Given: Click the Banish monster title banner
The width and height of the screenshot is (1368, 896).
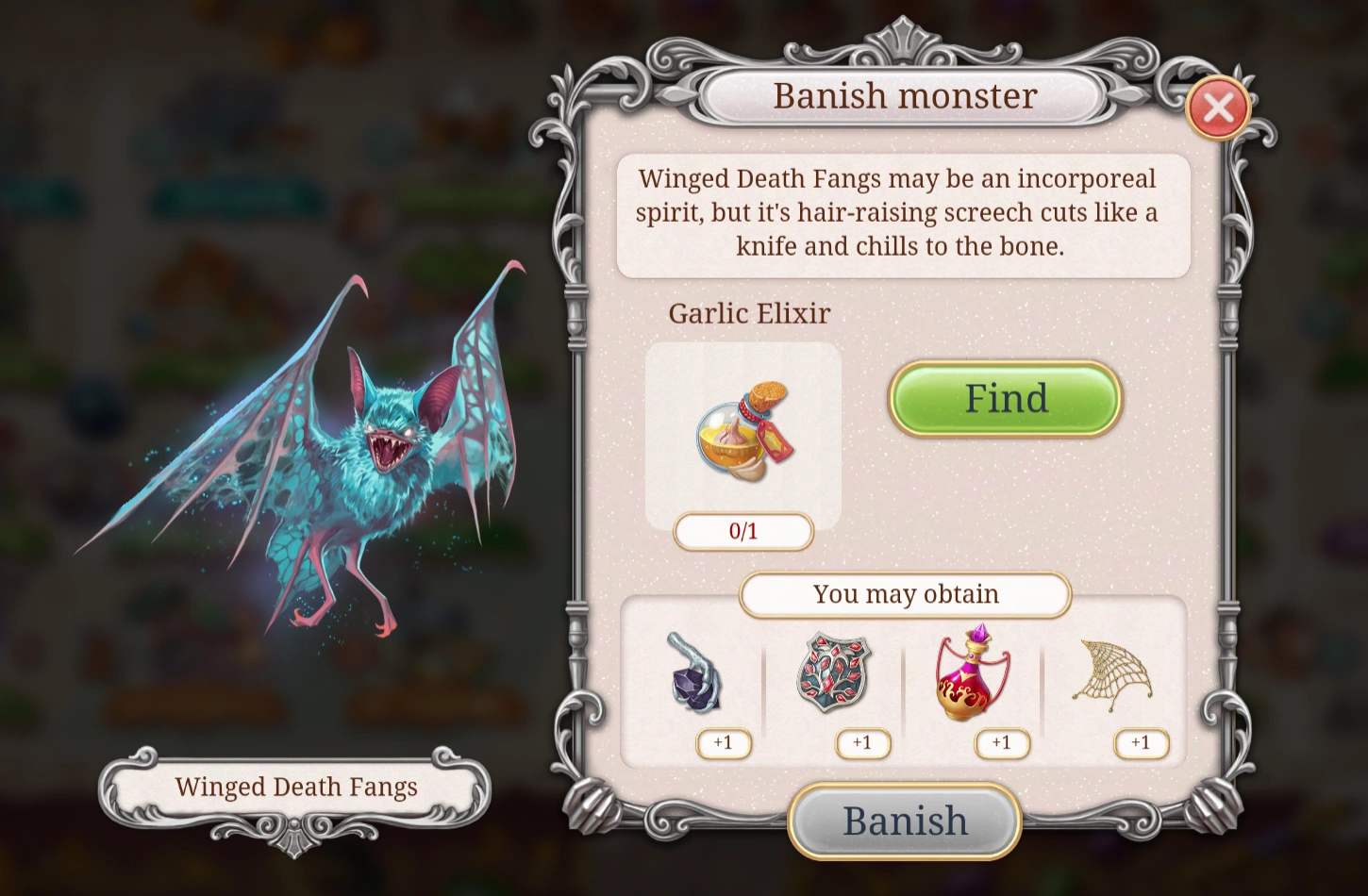Looking at the screenshot, I should click(x=905, y=96).
